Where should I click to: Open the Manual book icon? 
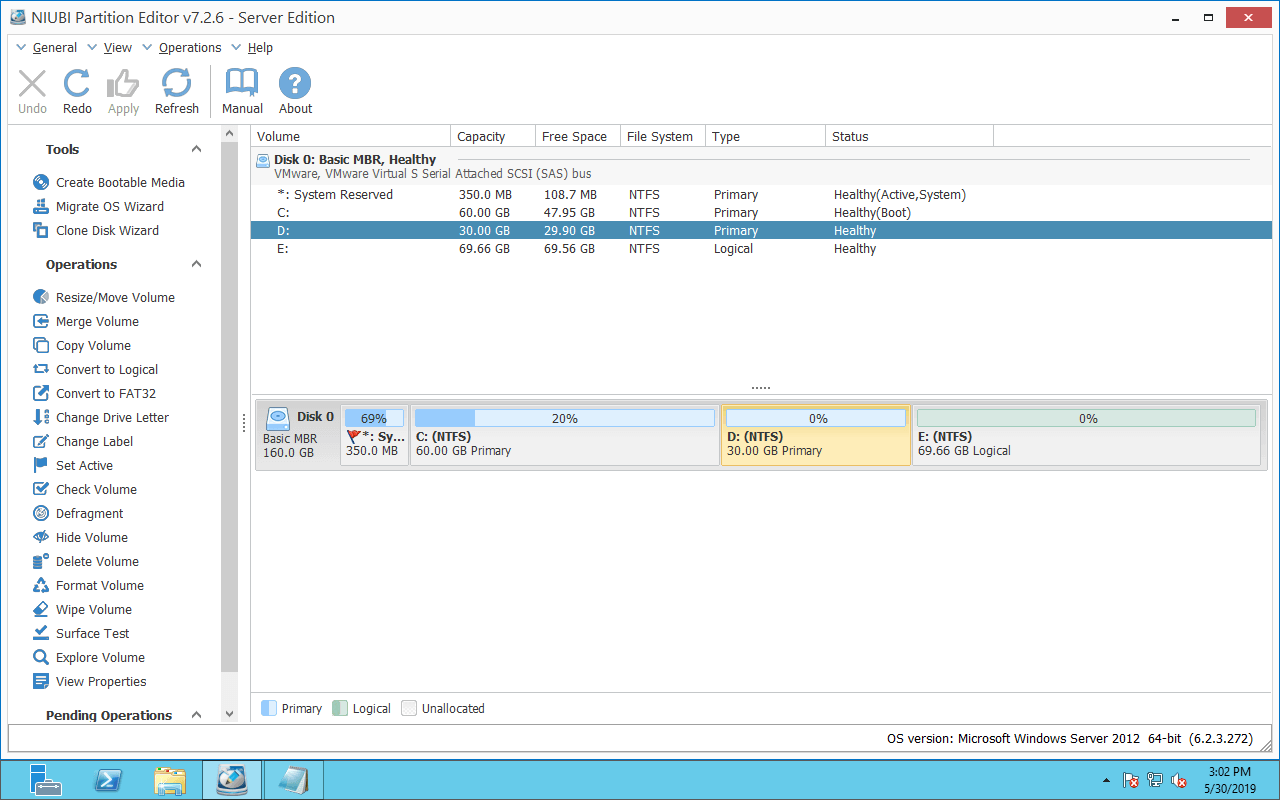point(242,91)
